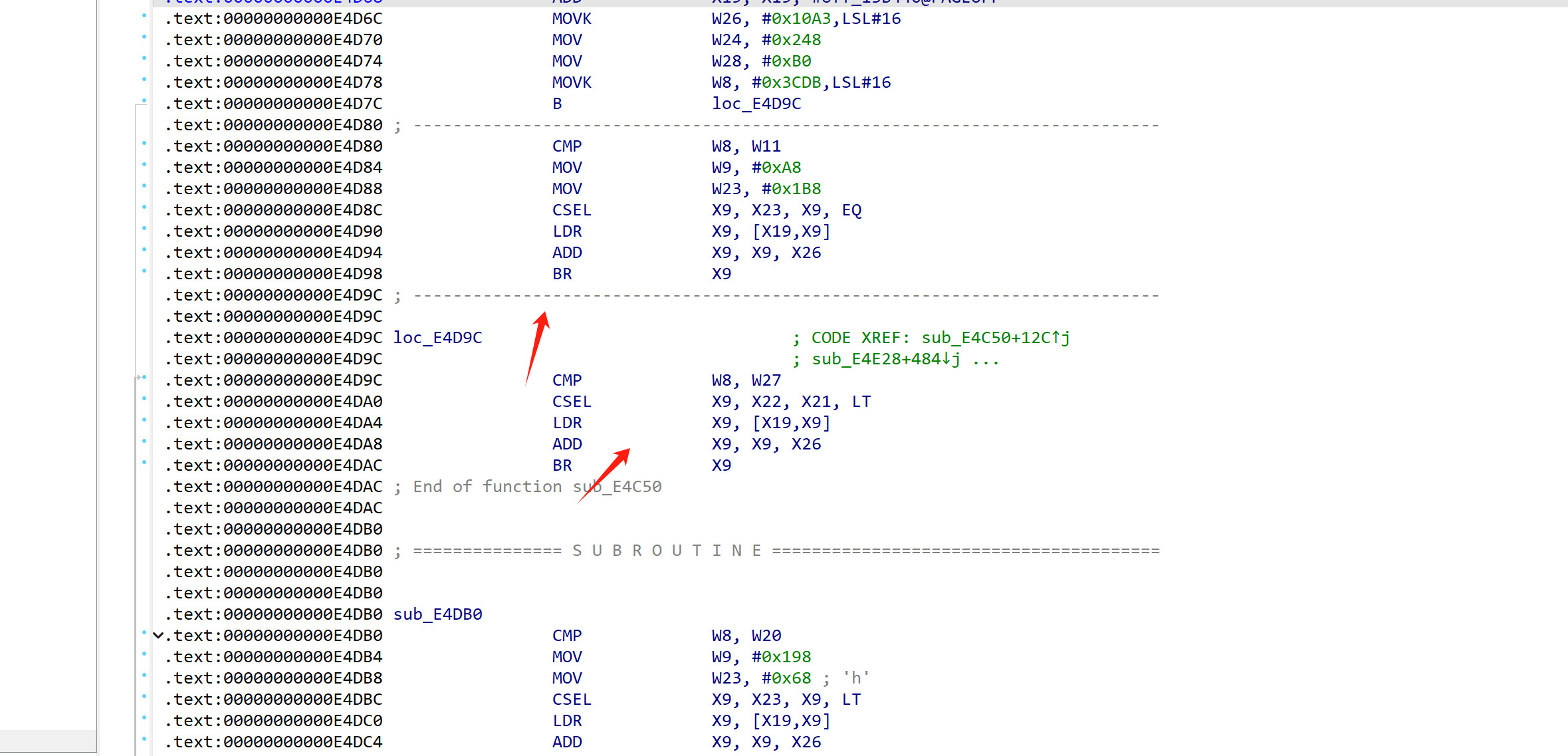Open xref sub_E4E28+484↓j

coord(885,359)
